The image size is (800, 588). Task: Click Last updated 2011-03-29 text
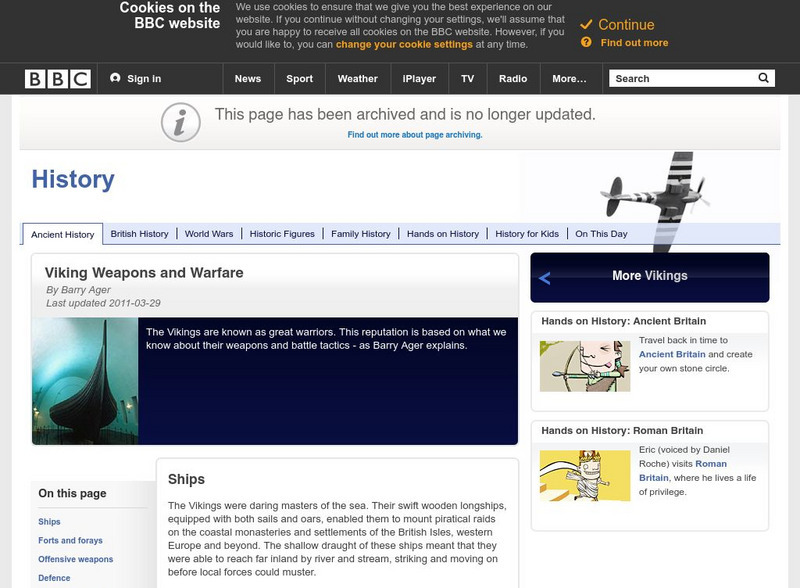click(x=103, y=303)
